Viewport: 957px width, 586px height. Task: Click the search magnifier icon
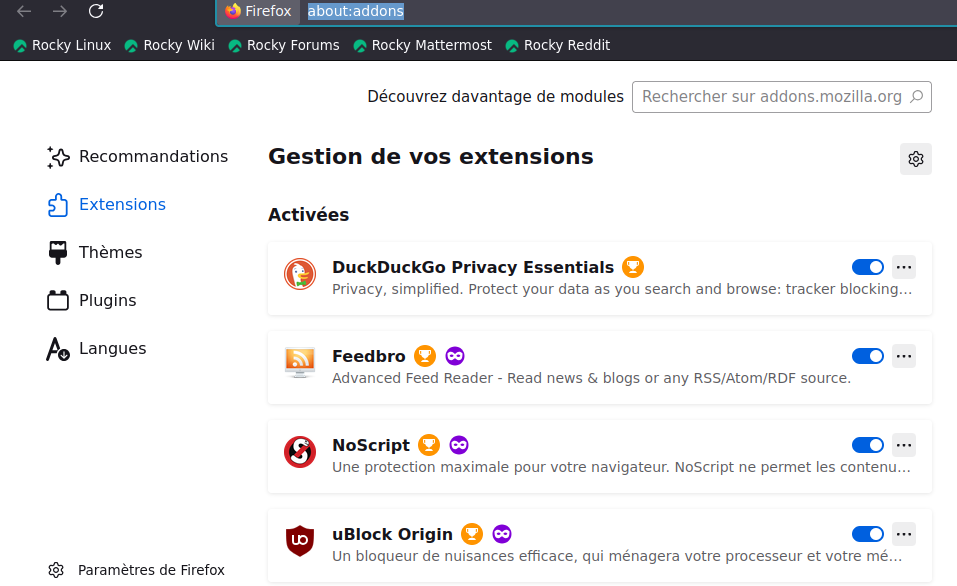[917, 96]
